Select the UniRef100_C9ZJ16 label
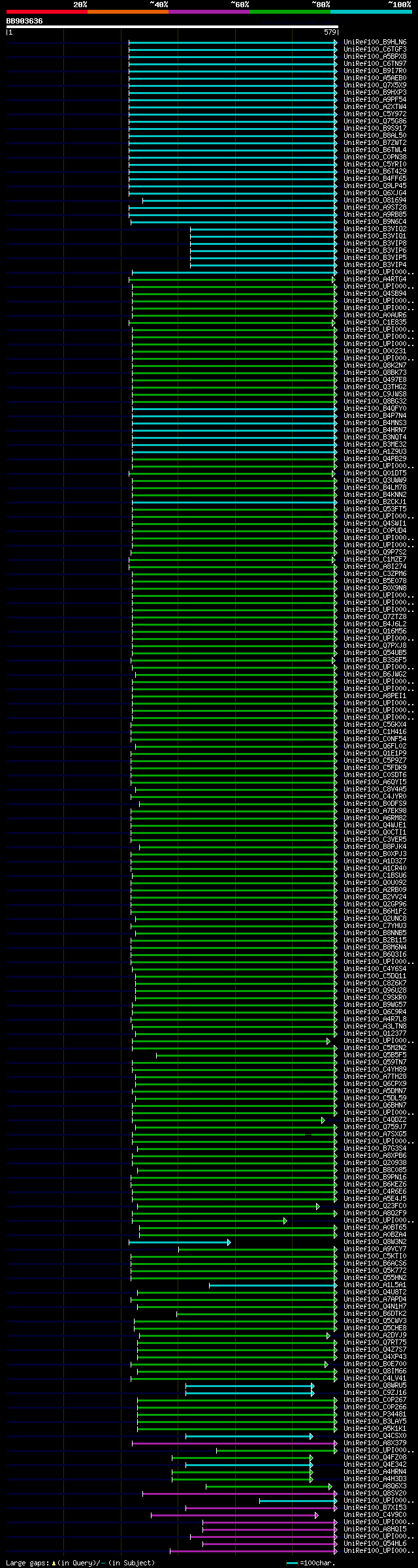This screenshot has width=418, height=1568. [375, 1393]
